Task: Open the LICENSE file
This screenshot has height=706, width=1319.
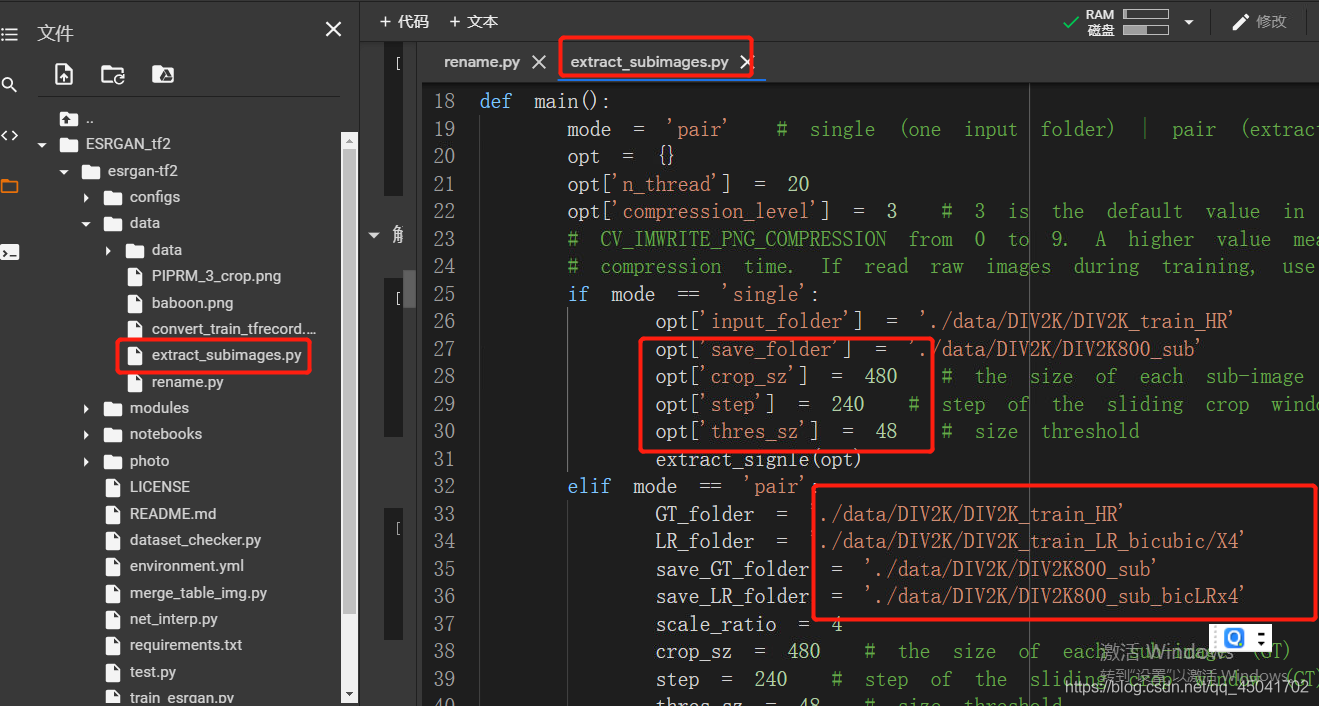Action: coord(159,487)
